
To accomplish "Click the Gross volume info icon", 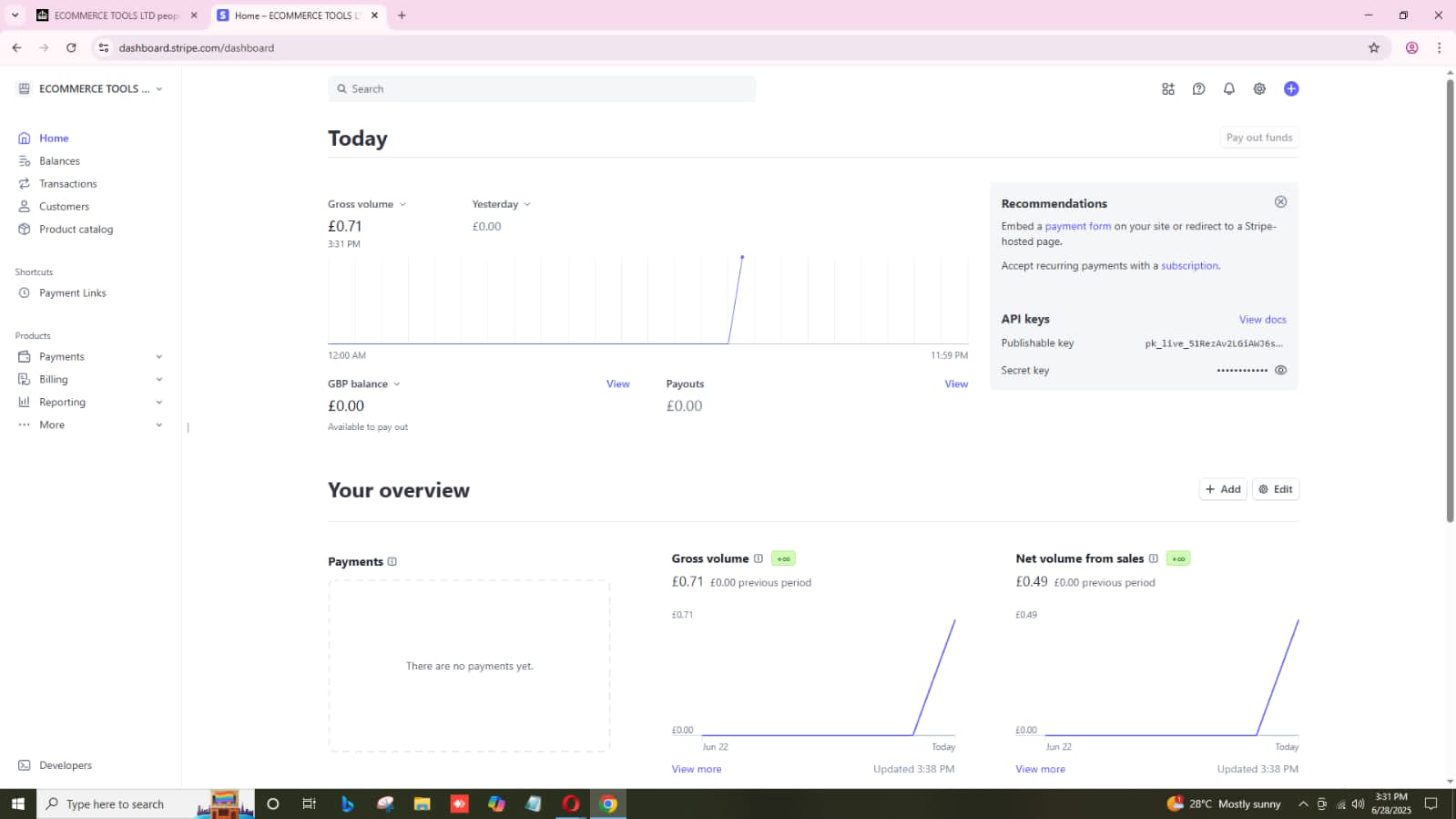I will (758, 559).
